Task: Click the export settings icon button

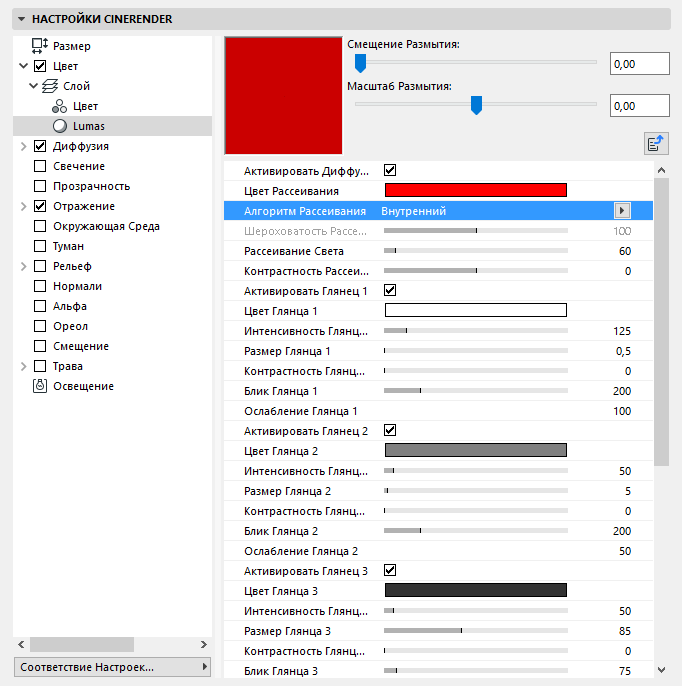Action: 656,144
